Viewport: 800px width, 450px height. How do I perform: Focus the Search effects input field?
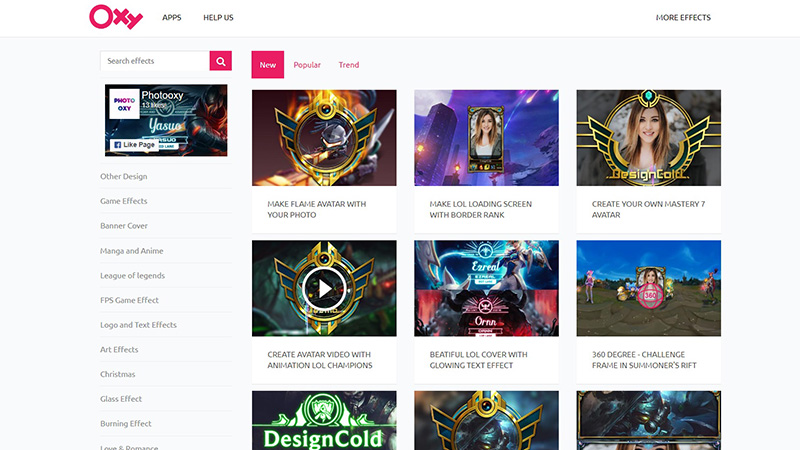pos(155,61)
